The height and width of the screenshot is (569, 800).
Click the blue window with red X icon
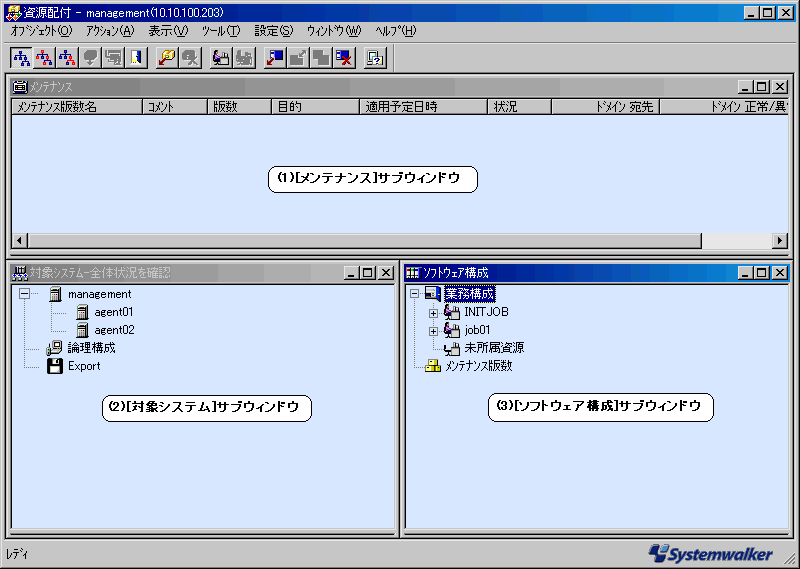345,58
